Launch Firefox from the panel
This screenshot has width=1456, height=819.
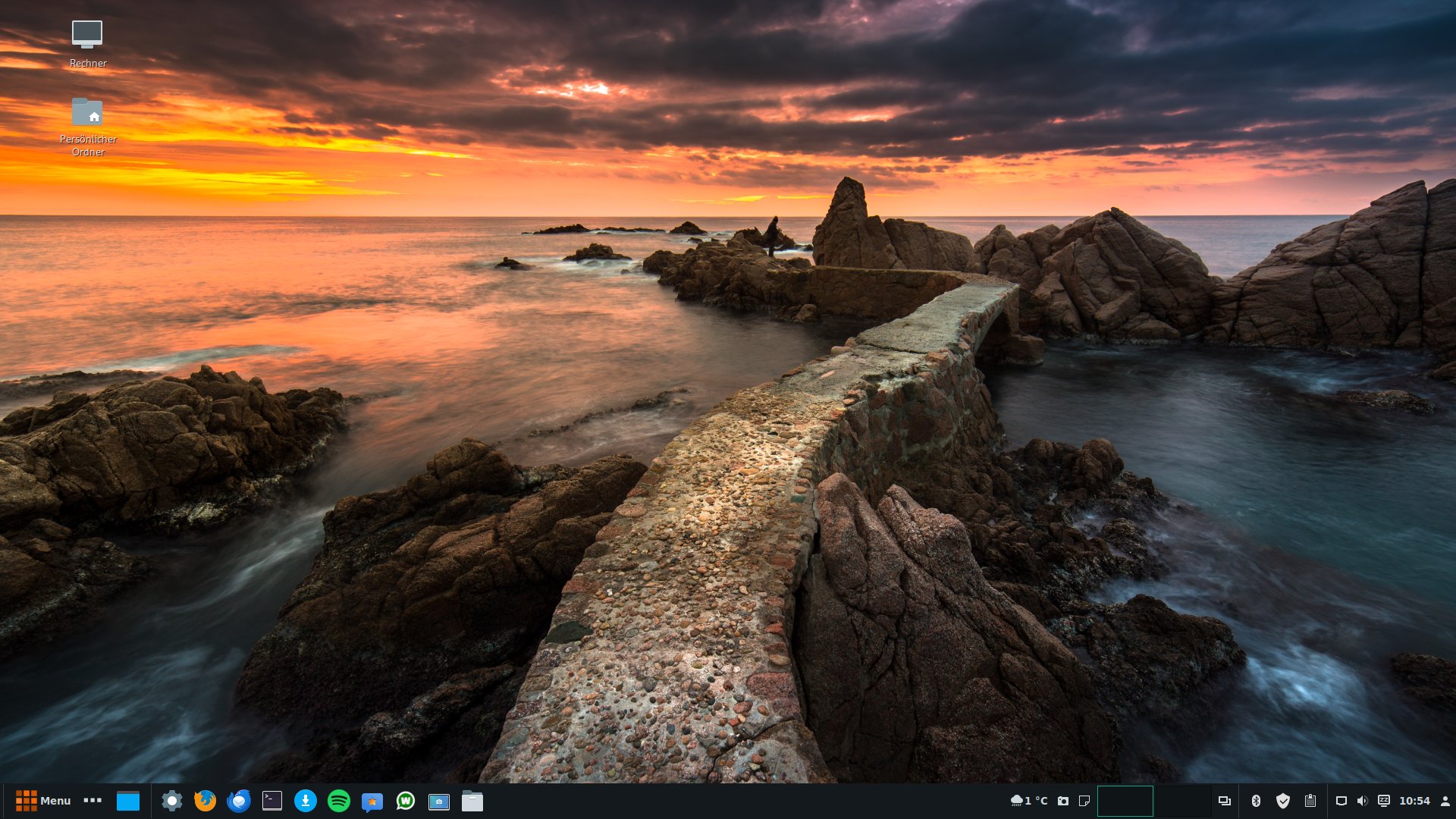(205, 801)
